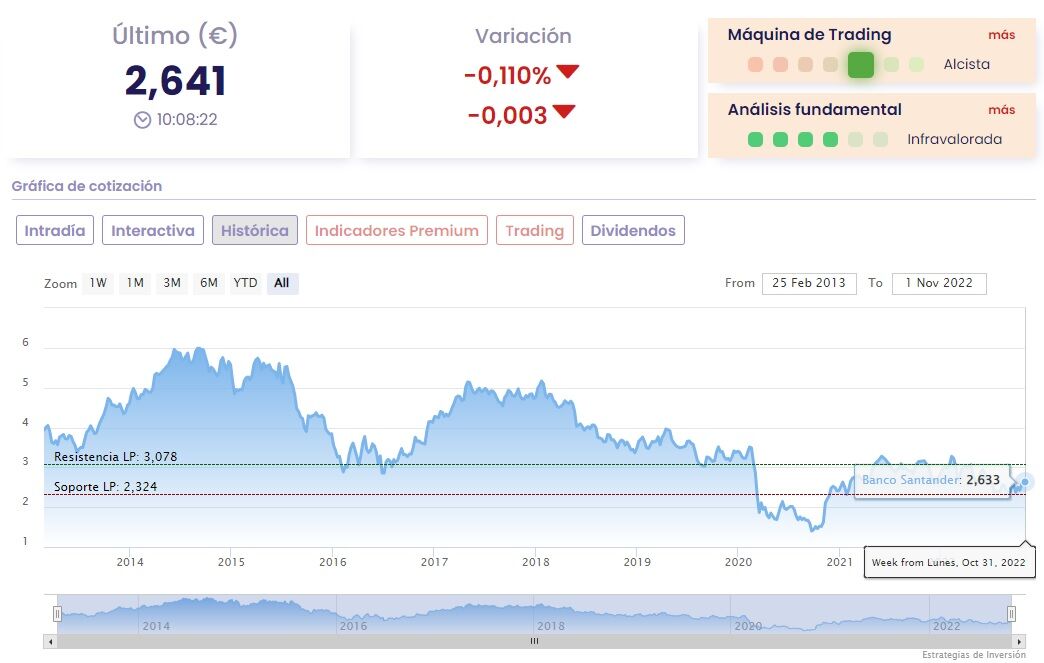Click the right handle of the chart navigator

1011,613
